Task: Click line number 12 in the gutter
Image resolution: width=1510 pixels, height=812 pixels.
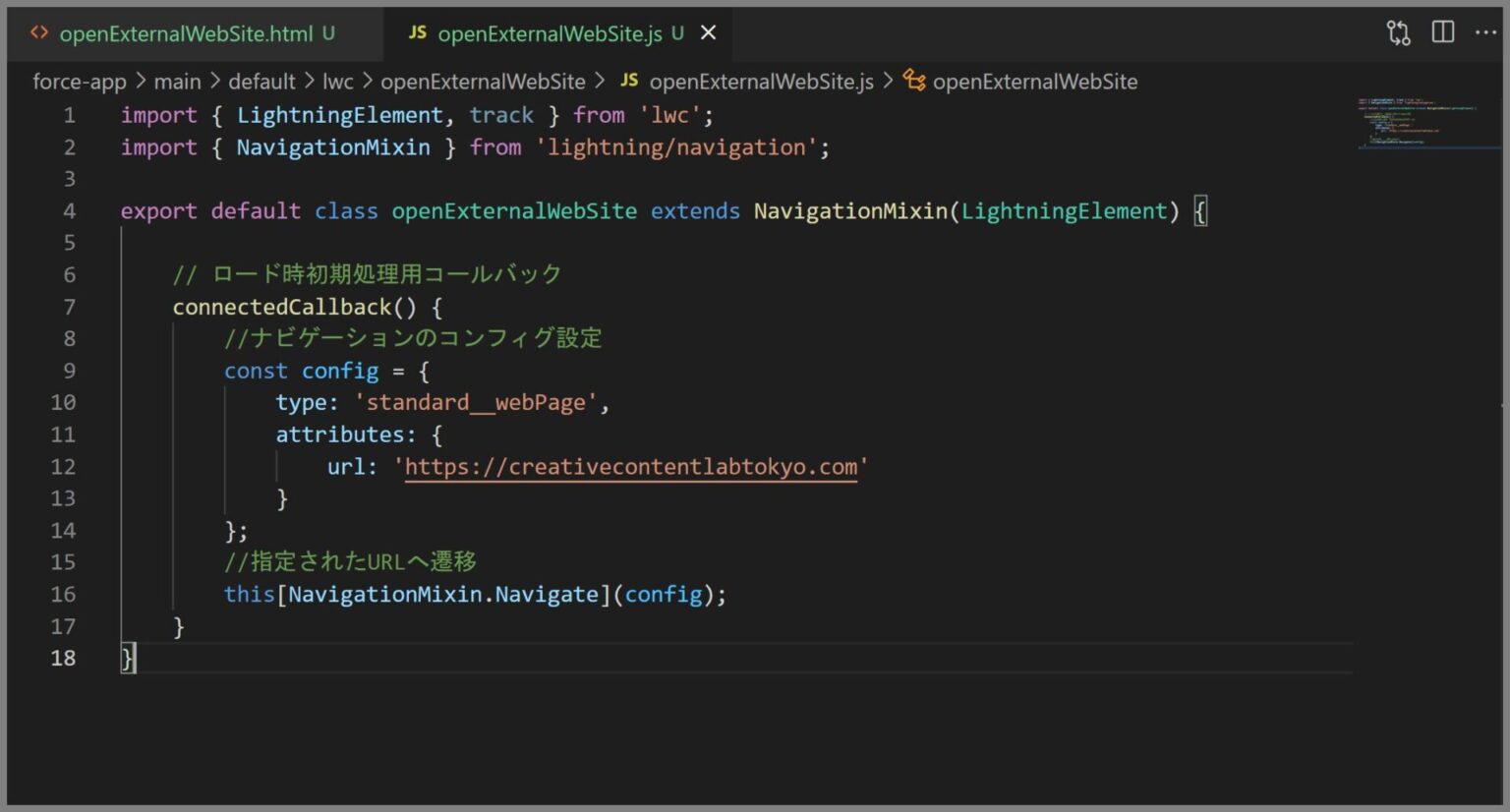Action: click(63, 466)
